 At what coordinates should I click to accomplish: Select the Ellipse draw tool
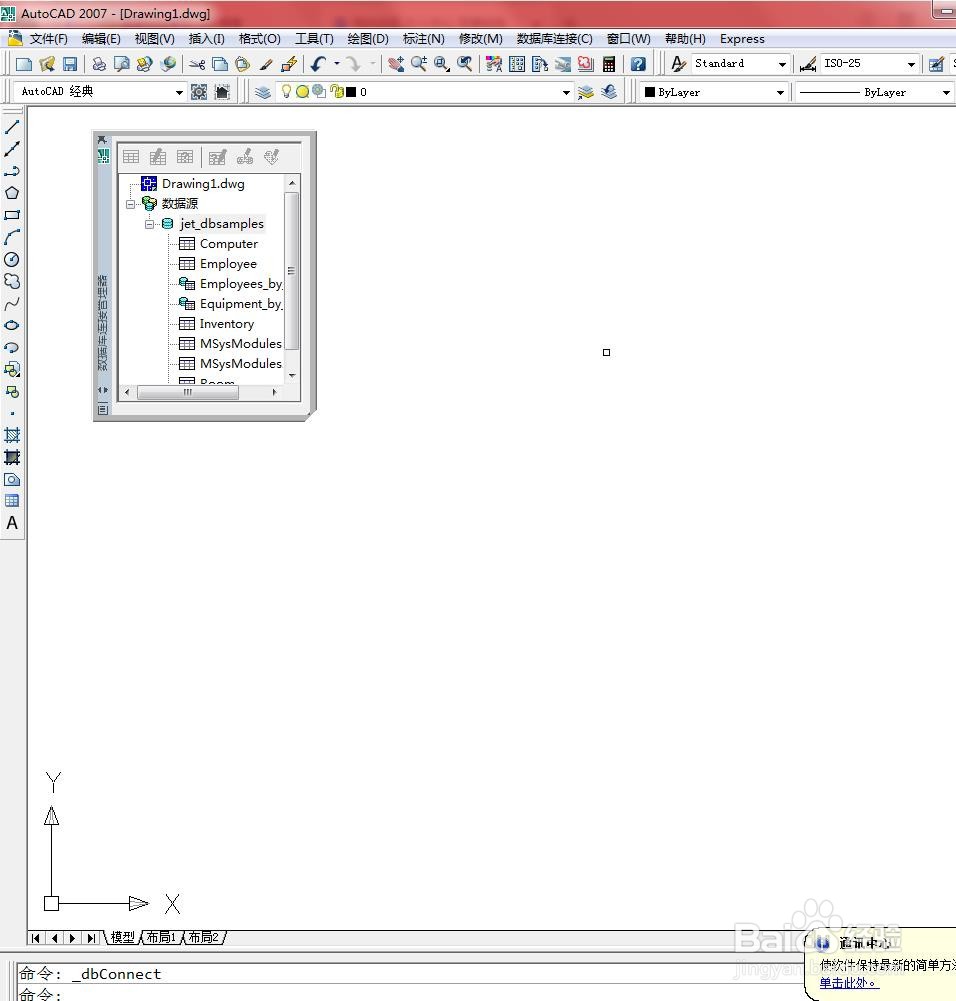pos(12,325)
